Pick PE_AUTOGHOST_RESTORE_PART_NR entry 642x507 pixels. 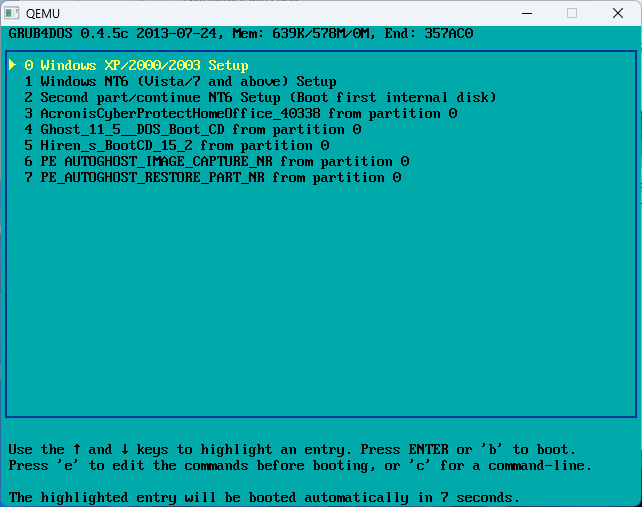coord(212,177)
